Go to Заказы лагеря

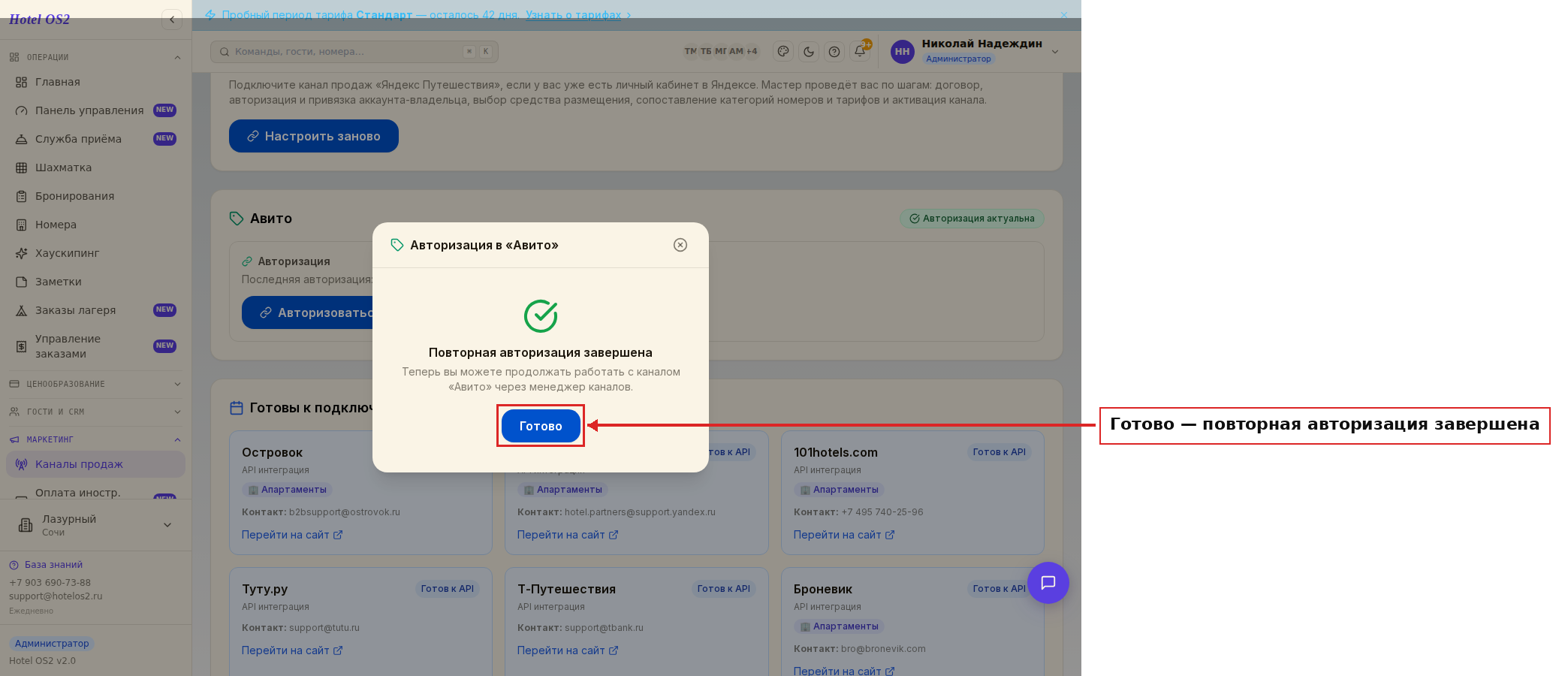(x=95, y=310)
